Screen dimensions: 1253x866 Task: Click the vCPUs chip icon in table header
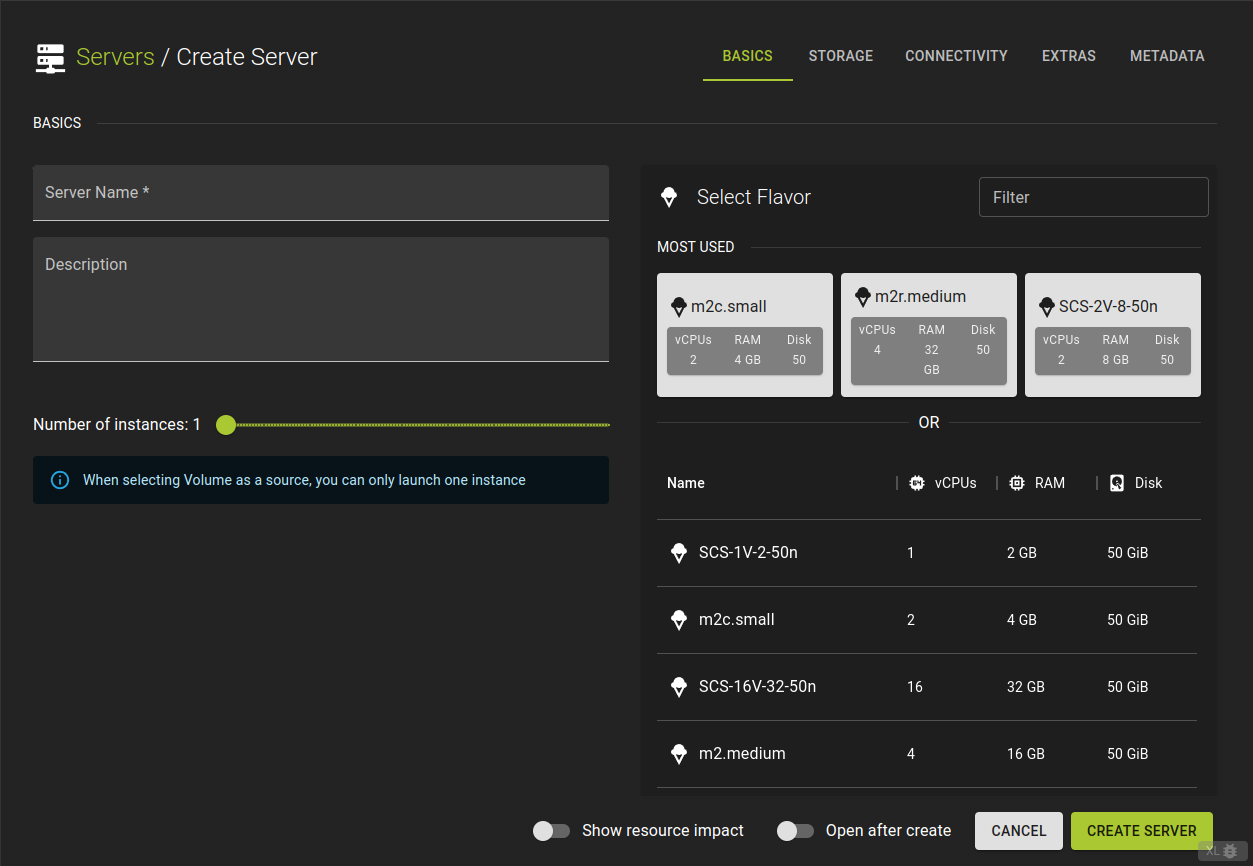(917, 483)
